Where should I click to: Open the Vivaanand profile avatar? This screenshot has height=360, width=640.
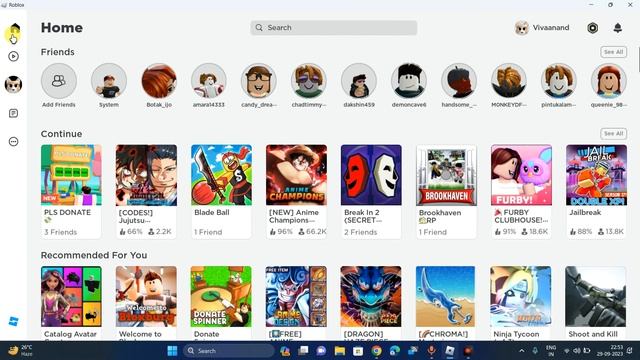click(522, 28)
